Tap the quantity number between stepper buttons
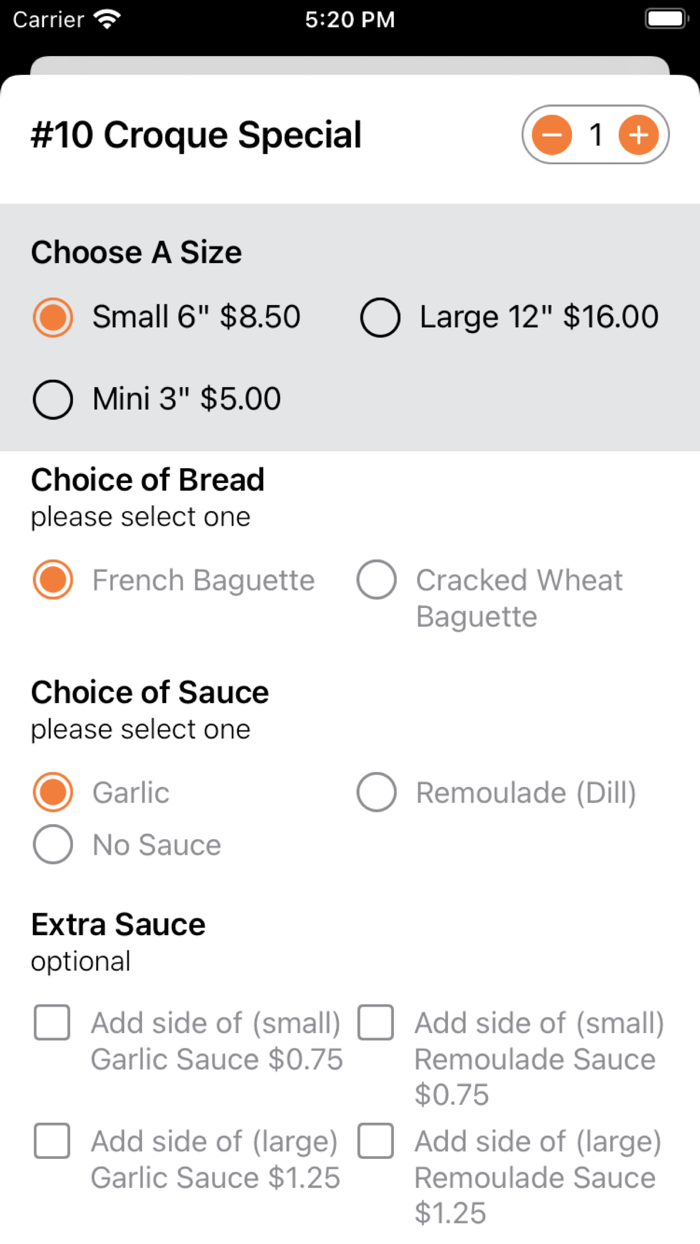Viewport: 700px width, 1244px height. (595, 134)
